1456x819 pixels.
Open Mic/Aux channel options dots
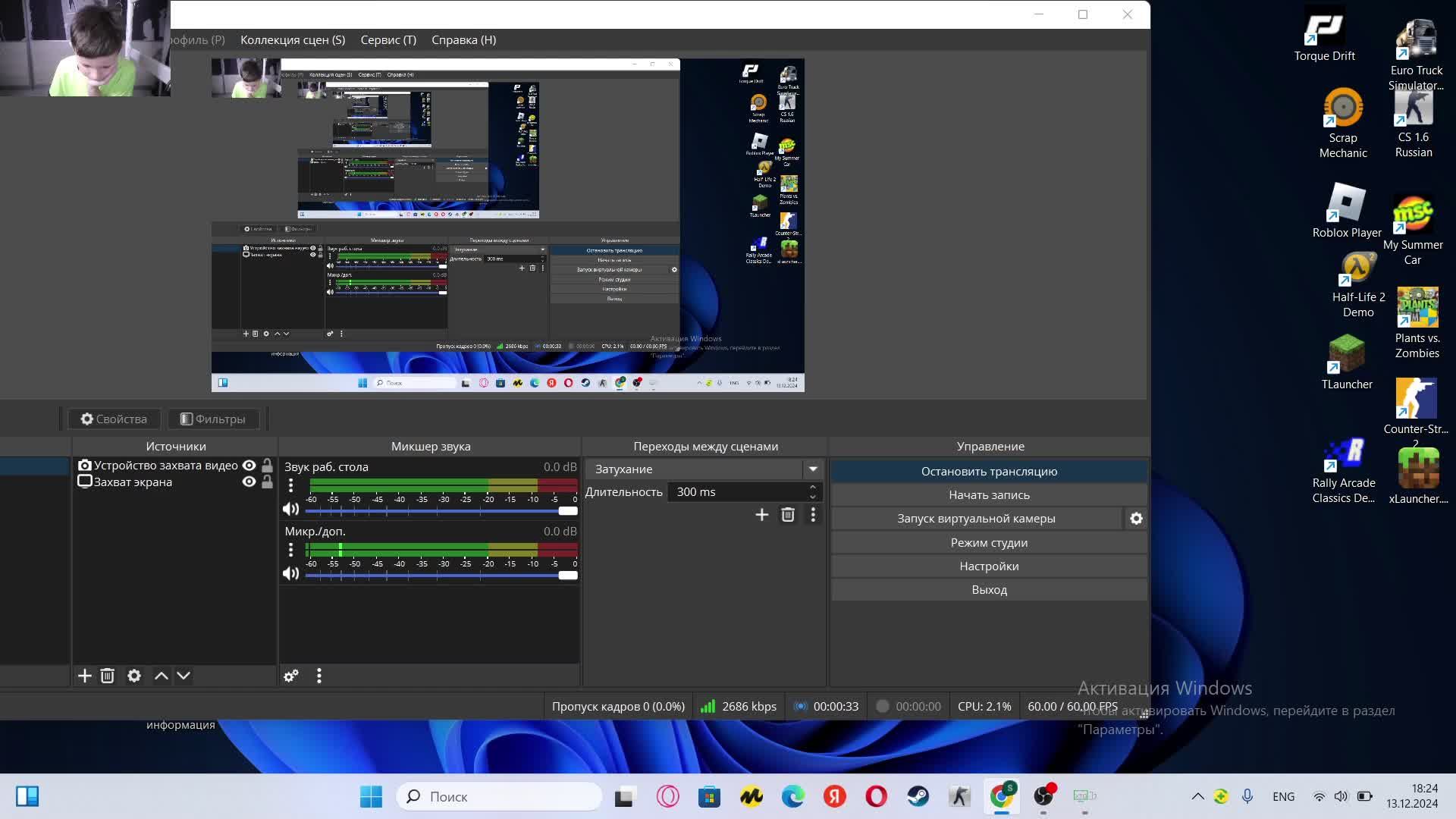coord(290,550)
